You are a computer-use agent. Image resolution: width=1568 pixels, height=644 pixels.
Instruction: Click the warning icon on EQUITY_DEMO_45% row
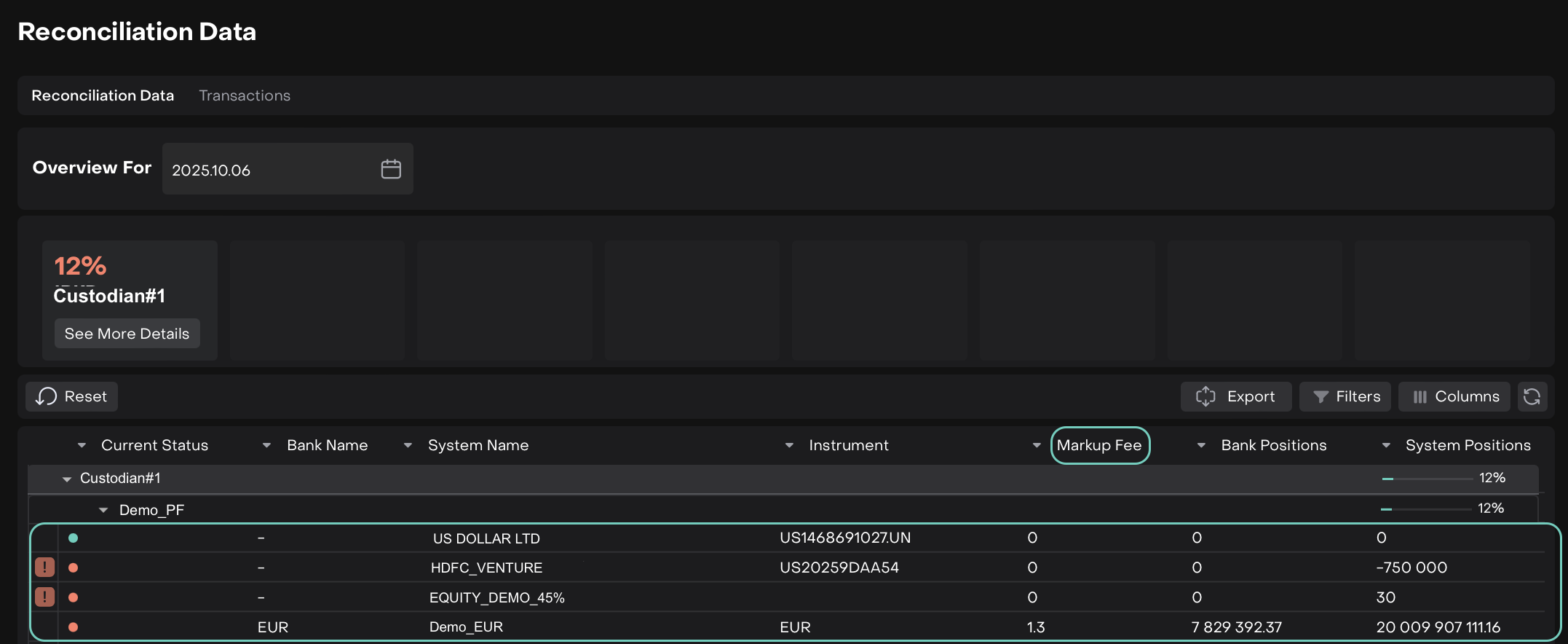coord(44,597)
